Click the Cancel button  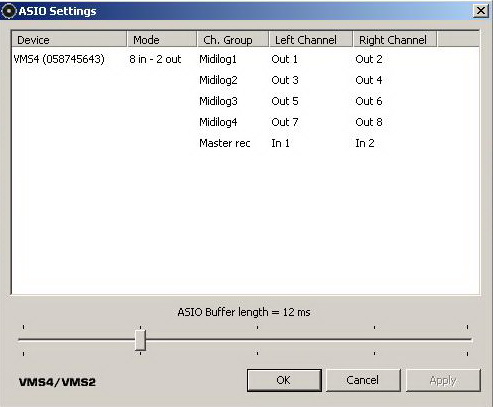[363, 380]
